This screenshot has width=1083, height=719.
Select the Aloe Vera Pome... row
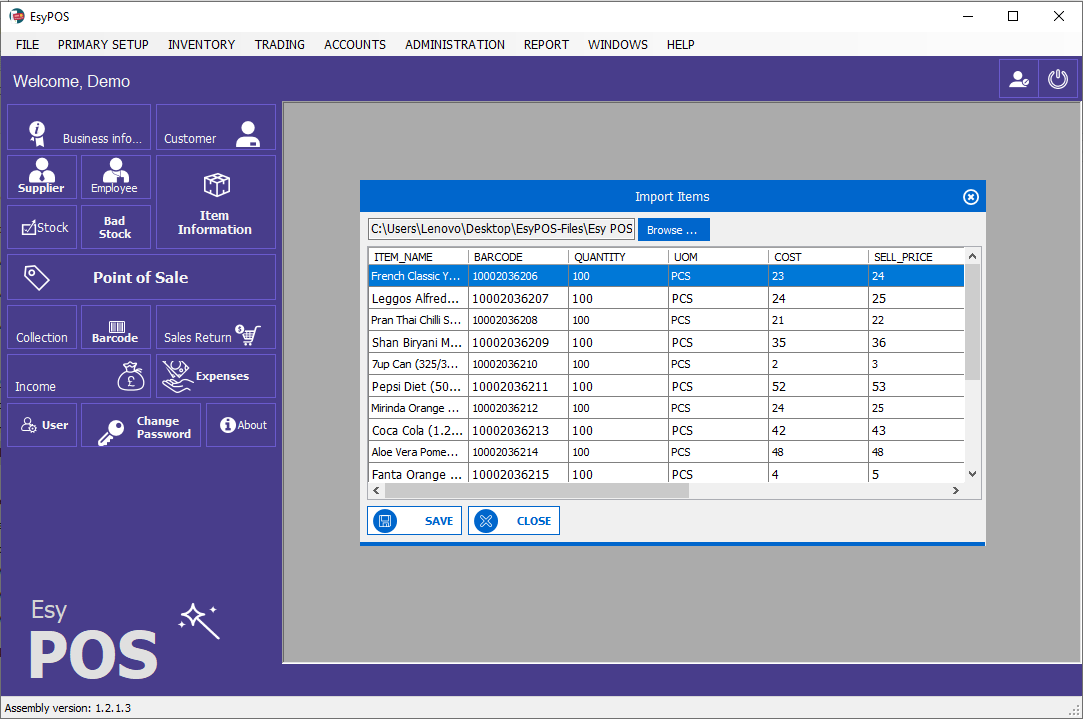pos(667,452)
